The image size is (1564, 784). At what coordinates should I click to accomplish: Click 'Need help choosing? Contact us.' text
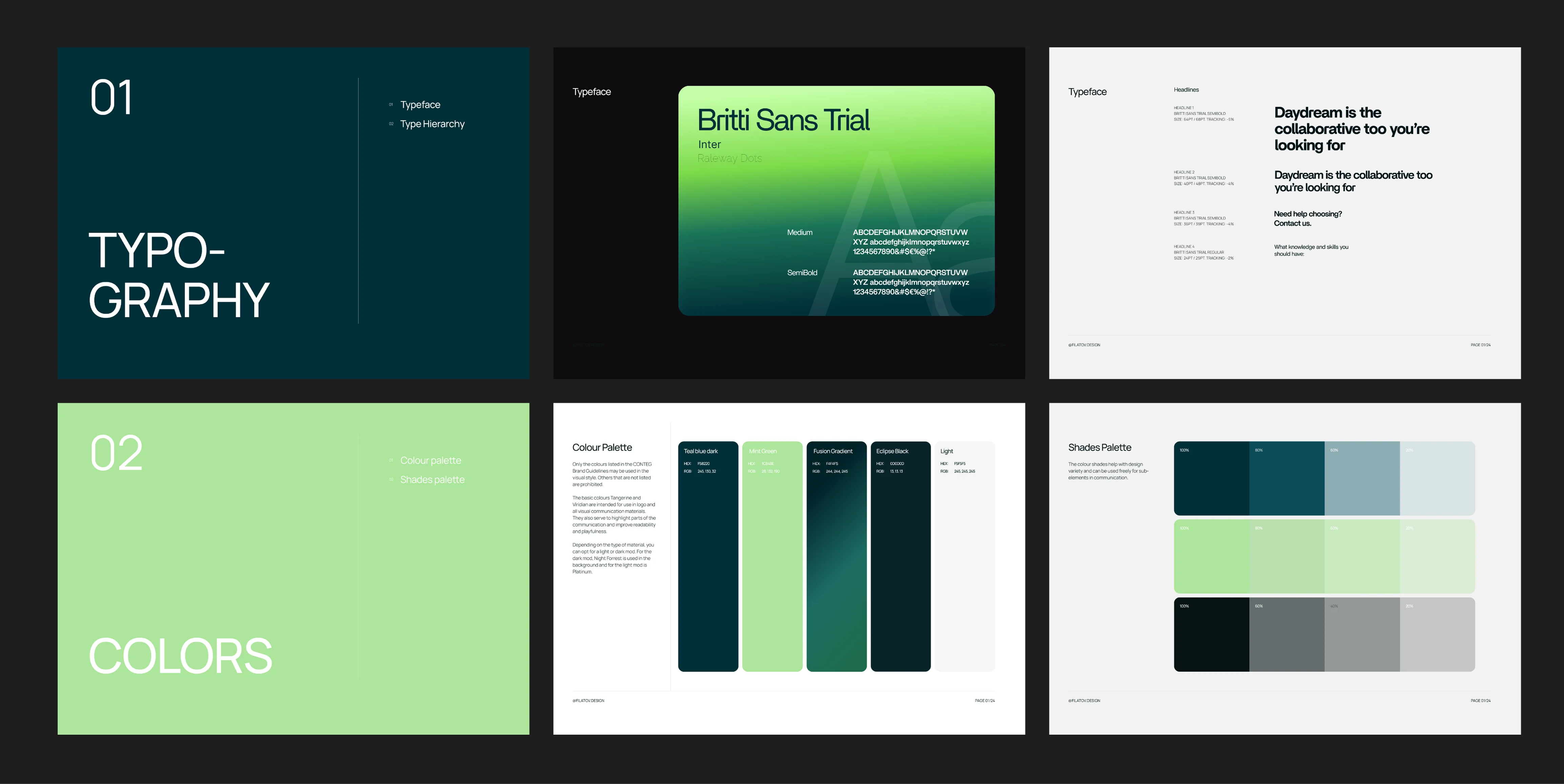(x=1308, y=218)
